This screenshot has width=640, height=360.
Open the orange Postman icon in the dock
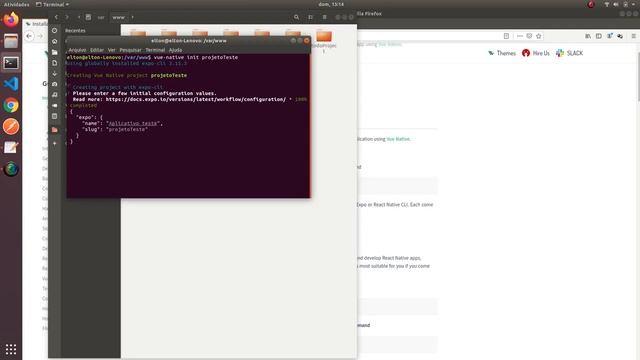point(11,127)
